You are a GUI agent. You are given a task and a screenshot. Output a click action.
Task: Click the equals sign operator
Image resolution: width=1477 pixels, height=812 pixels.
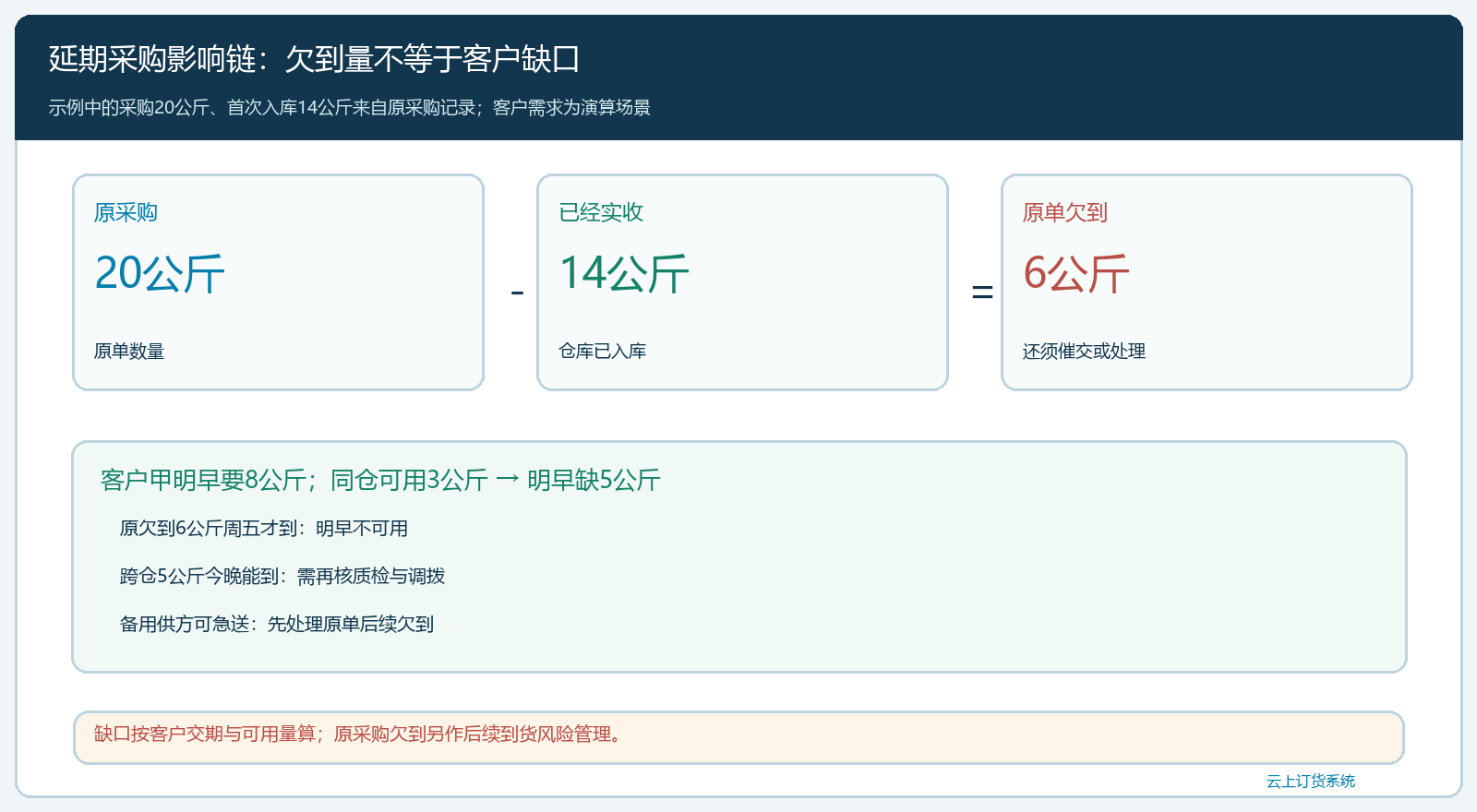[982, 293]
